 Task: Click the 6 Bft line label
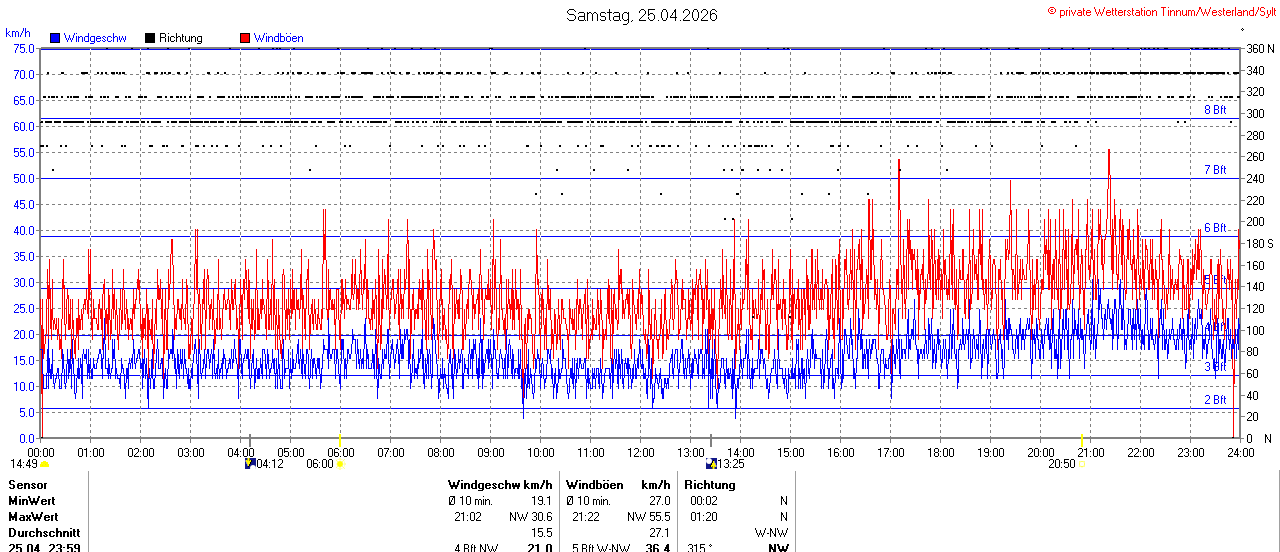click(x=1215, y=228)
